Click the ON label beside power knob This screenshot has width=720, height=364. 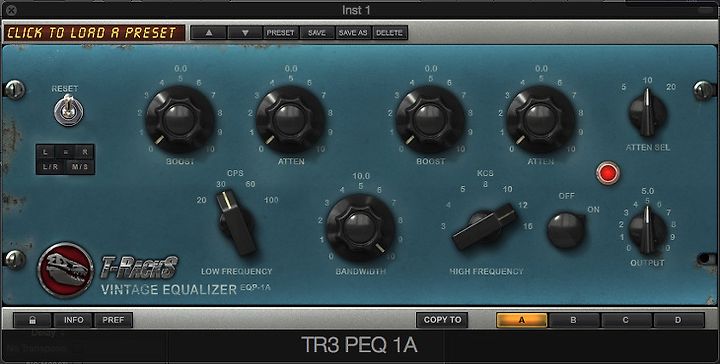[x=593, y=209]
